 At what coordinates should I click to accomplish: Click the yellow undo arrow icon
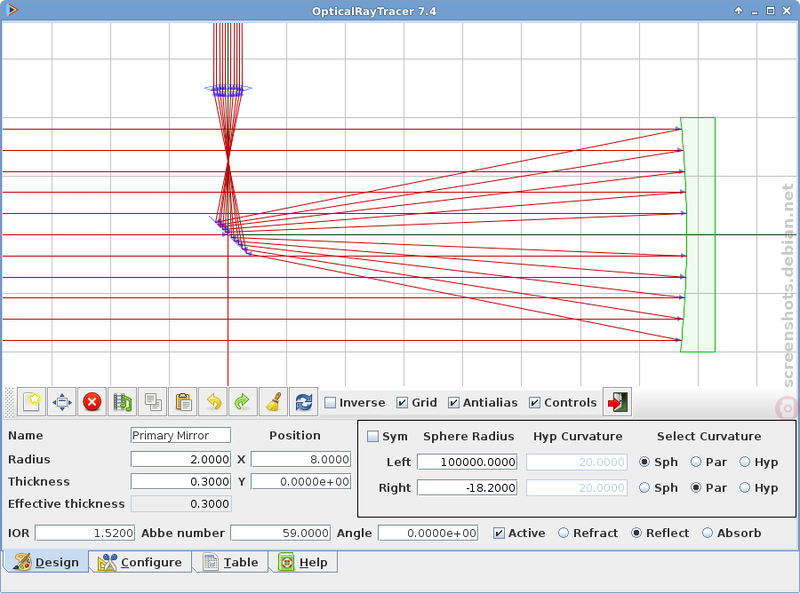click(213, 402)
